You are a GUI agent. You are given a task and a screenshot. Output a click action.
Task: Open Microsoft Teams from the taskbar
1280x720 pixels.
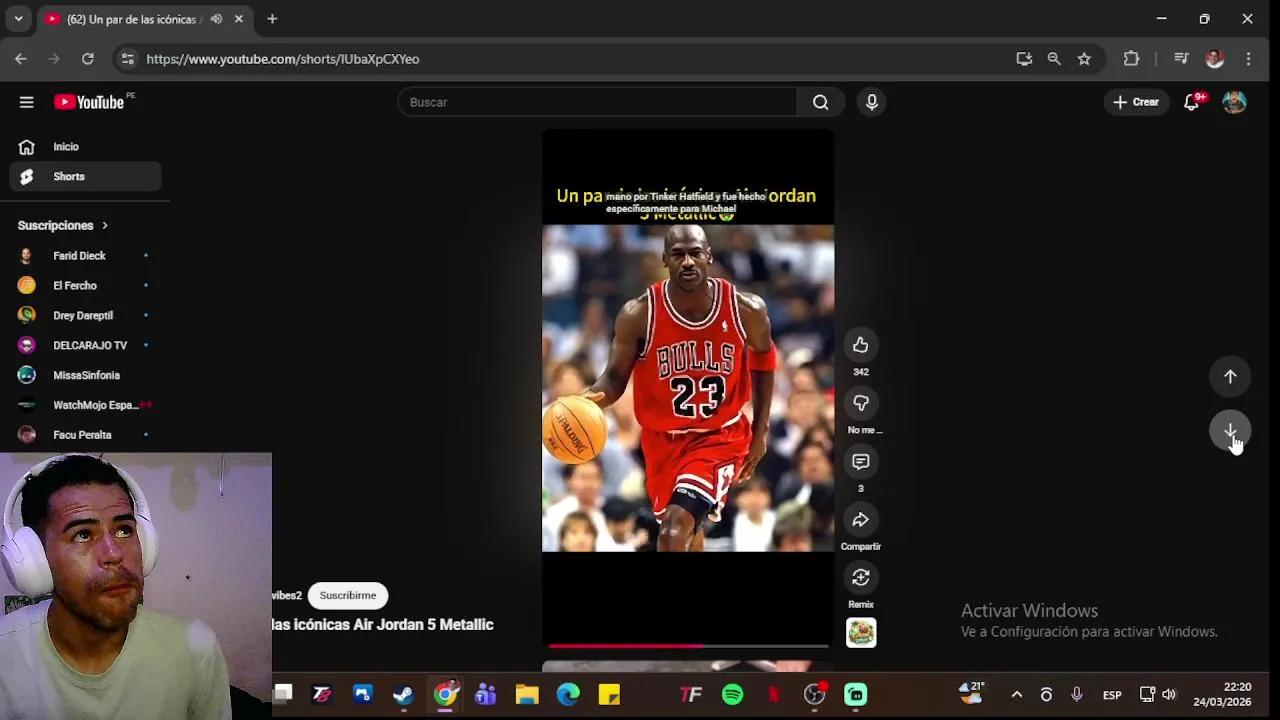click(x=486, y=695)
